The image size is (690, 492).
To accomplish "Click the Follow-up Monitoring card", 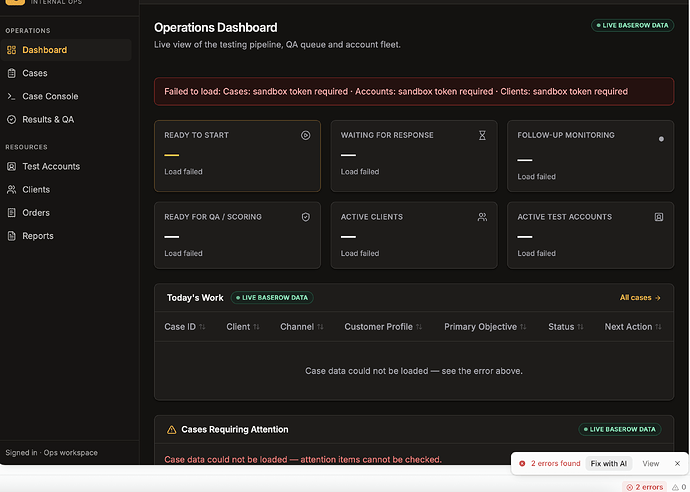I will click(x=590, y=156).
